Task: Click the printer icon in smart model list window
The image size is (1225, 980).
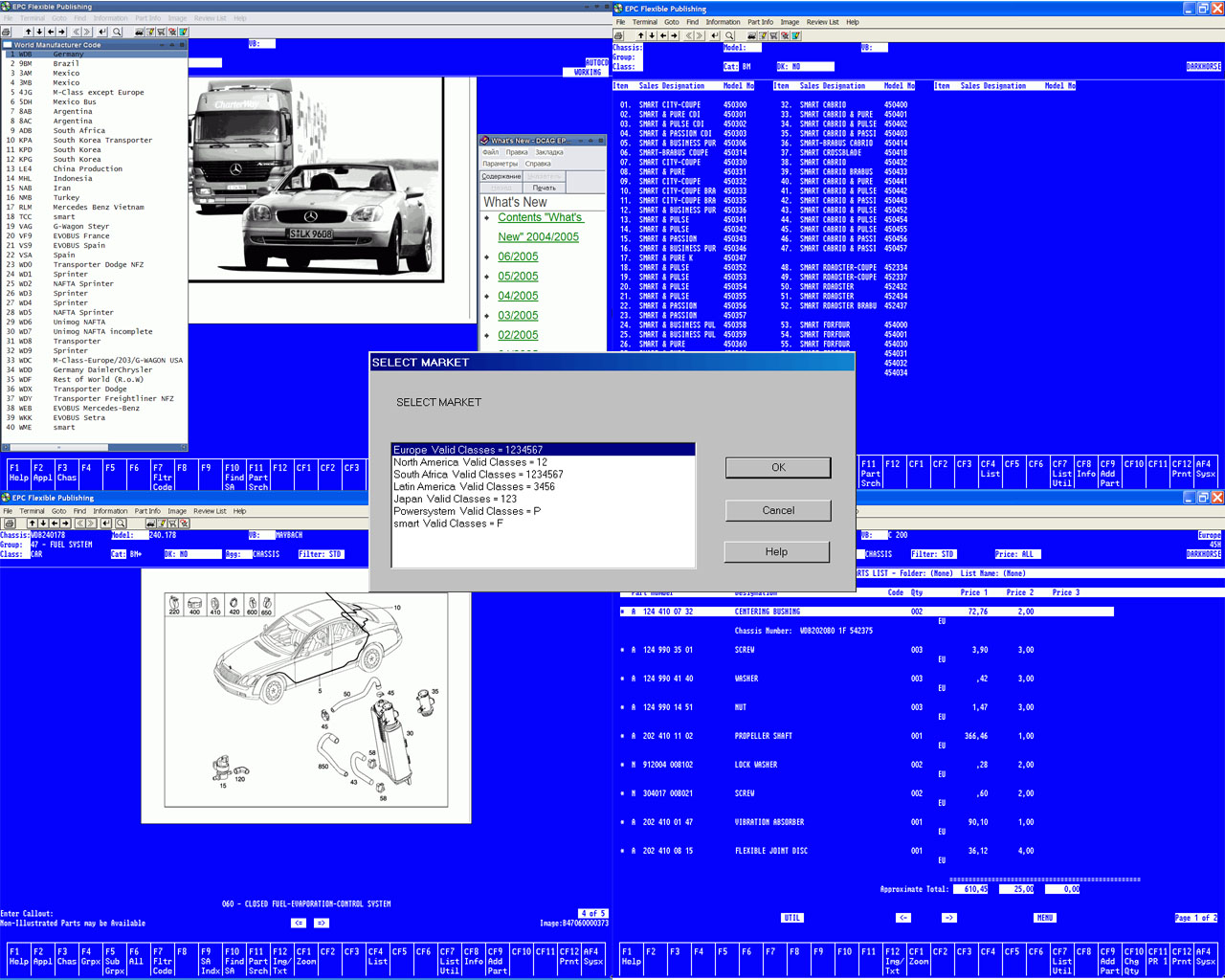Action: coord(618,35)
